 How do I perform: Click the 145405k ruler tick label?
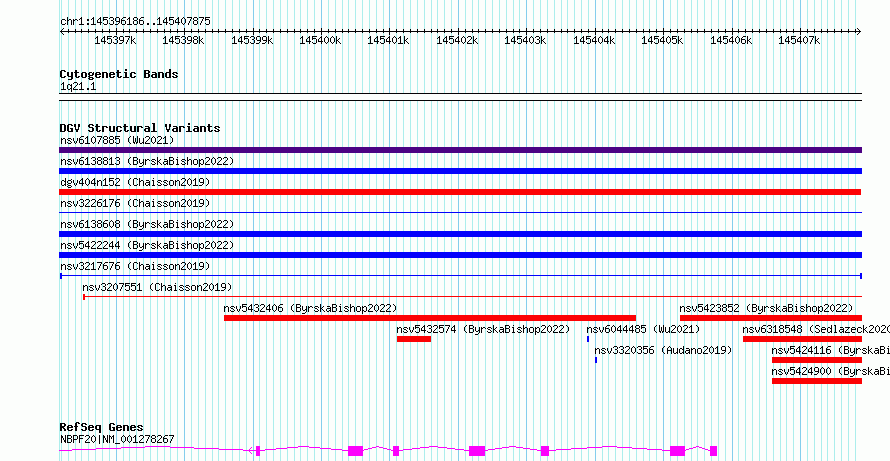coord(662,40)
